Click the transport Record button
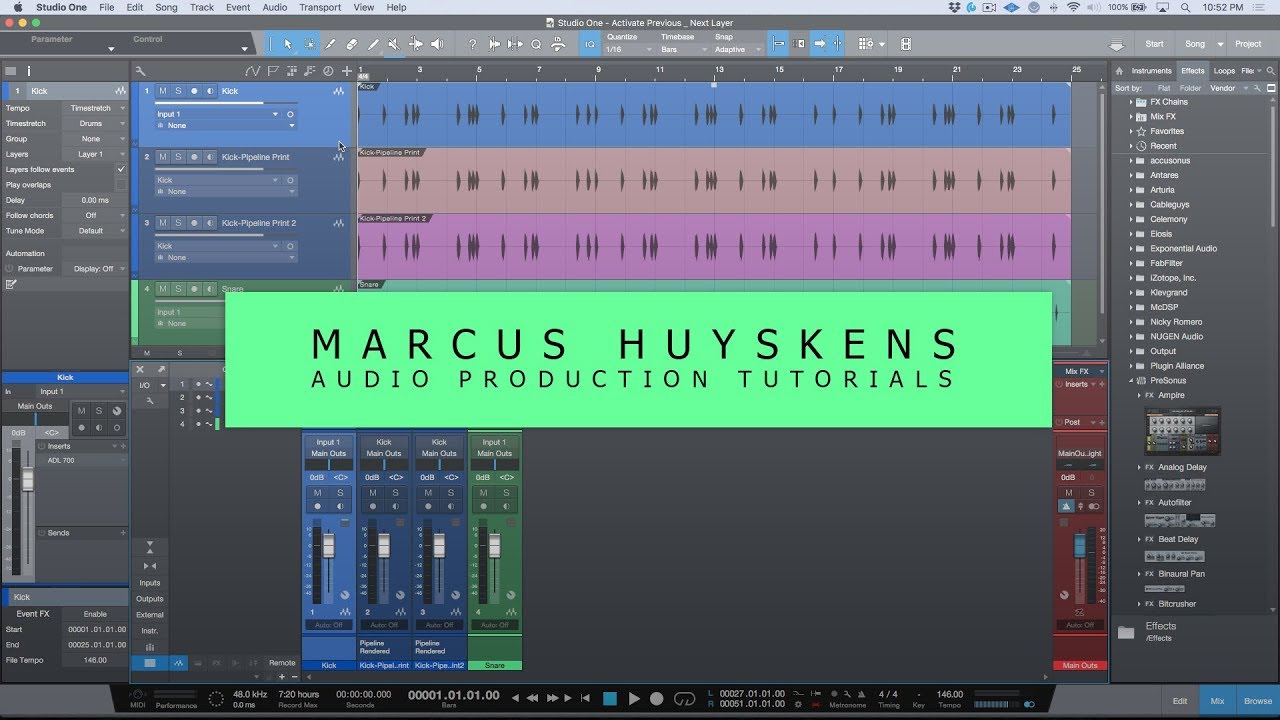This screenshot has width=1280, height=720. [657, 699]
